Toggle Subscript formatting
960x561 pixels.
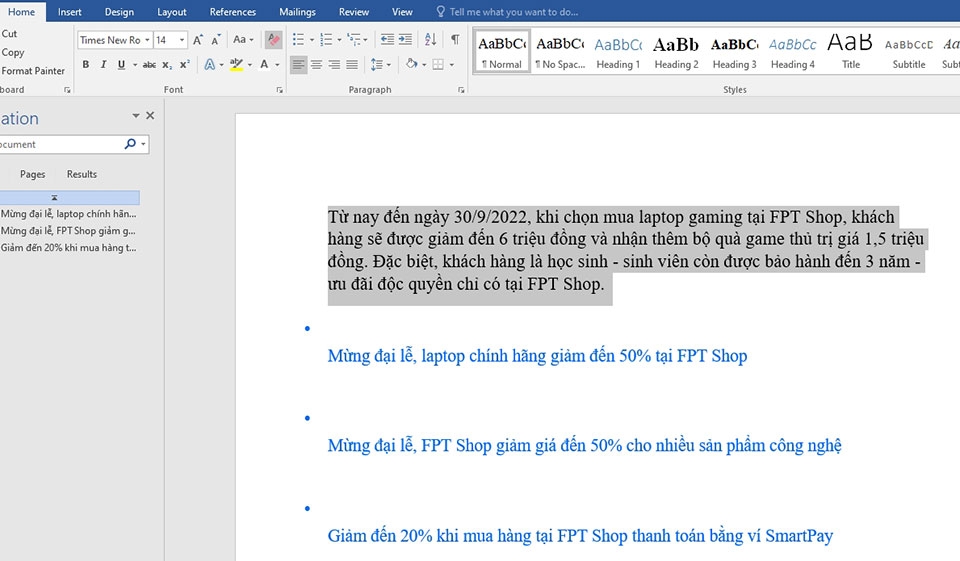[167, 64]
